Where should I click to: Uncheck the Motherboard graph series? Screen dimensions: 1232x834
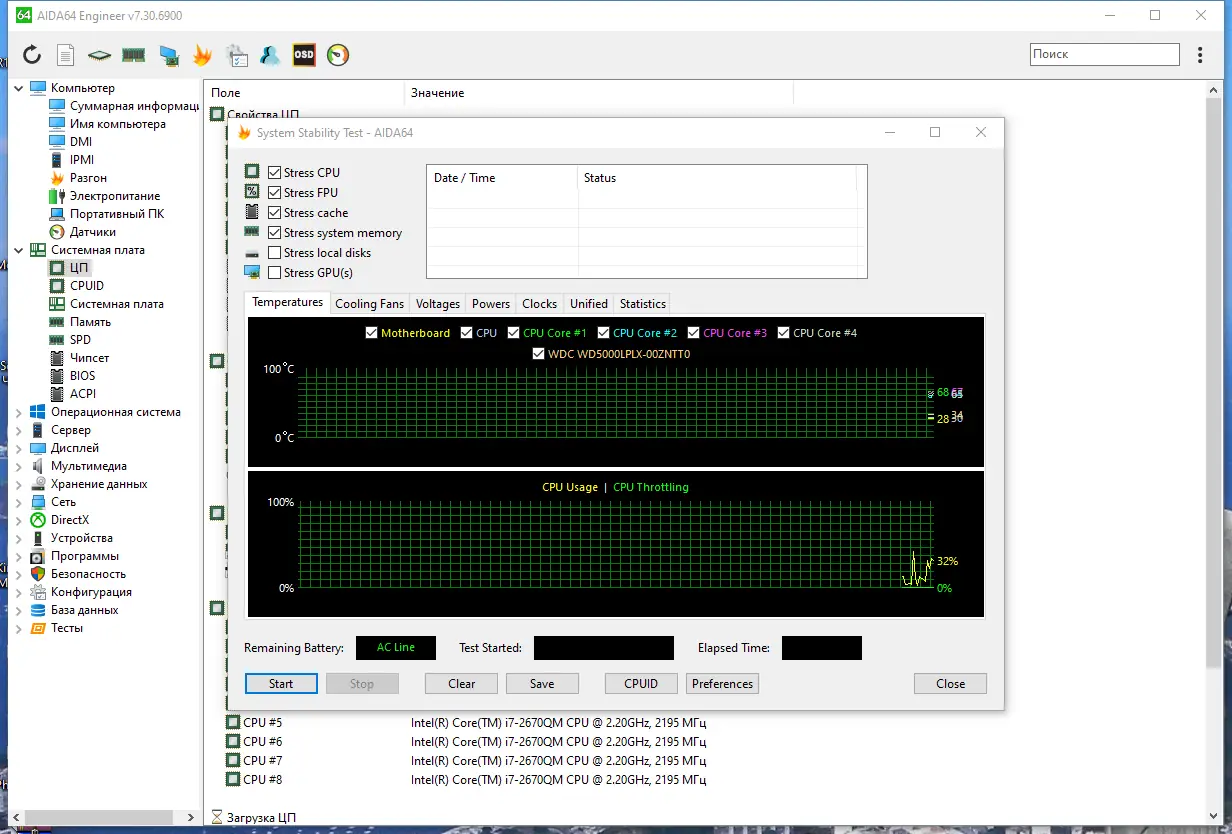[x=371, y=332]
